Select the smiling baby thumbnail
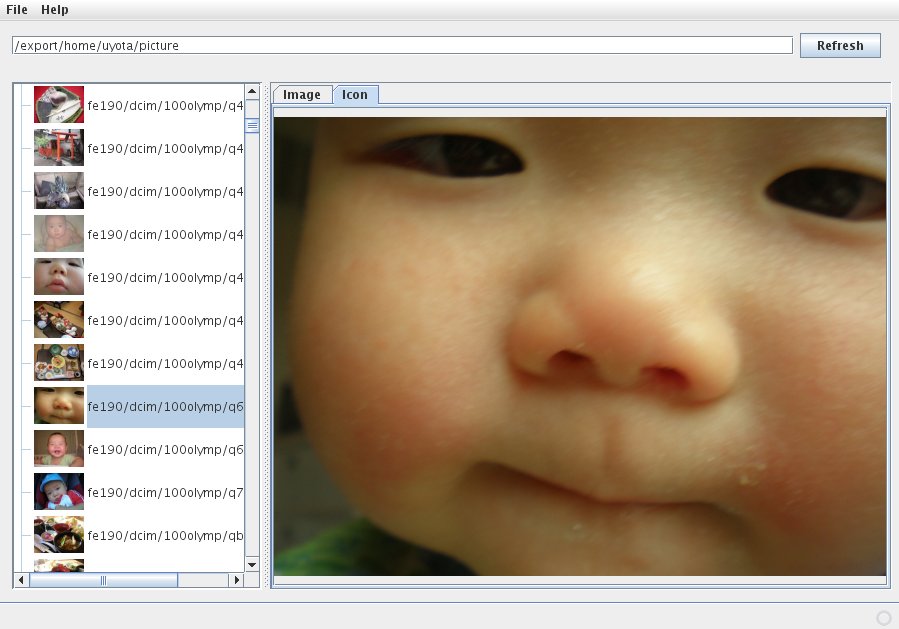Image resolution: width=899 pixels, height=629 pixels. tap(59, 449)
